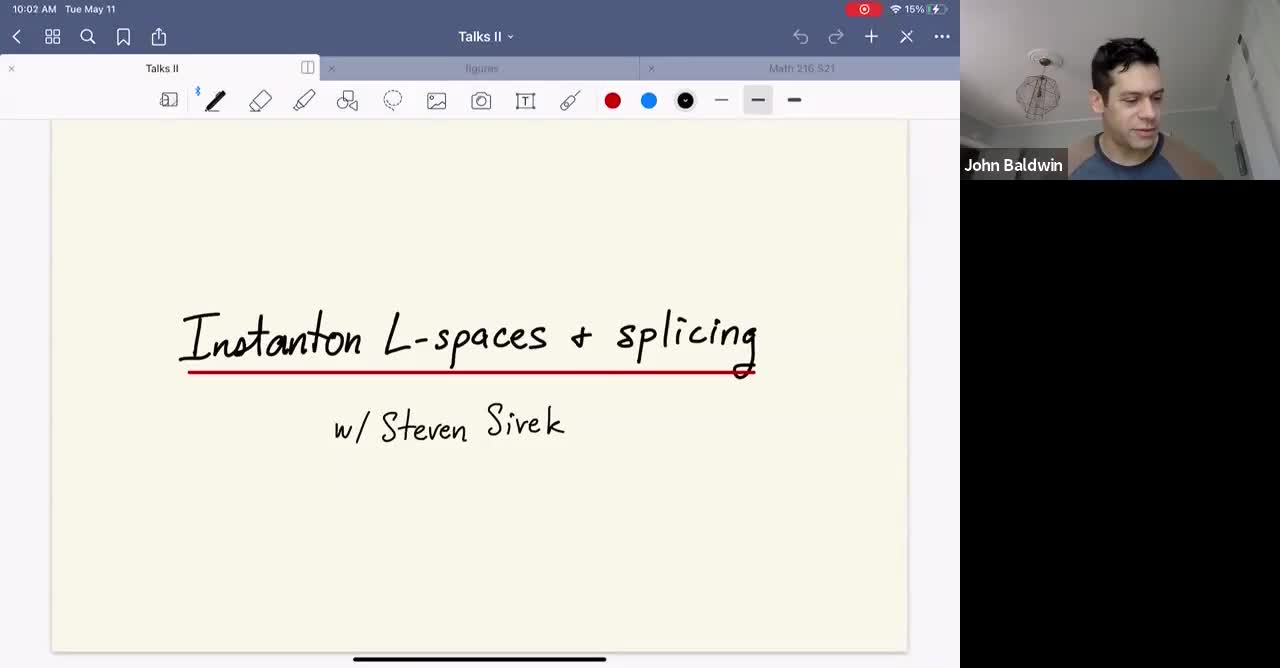Insert an image with the picture tool
This screenshot has width=1280, height=668.
pos(437,100)
